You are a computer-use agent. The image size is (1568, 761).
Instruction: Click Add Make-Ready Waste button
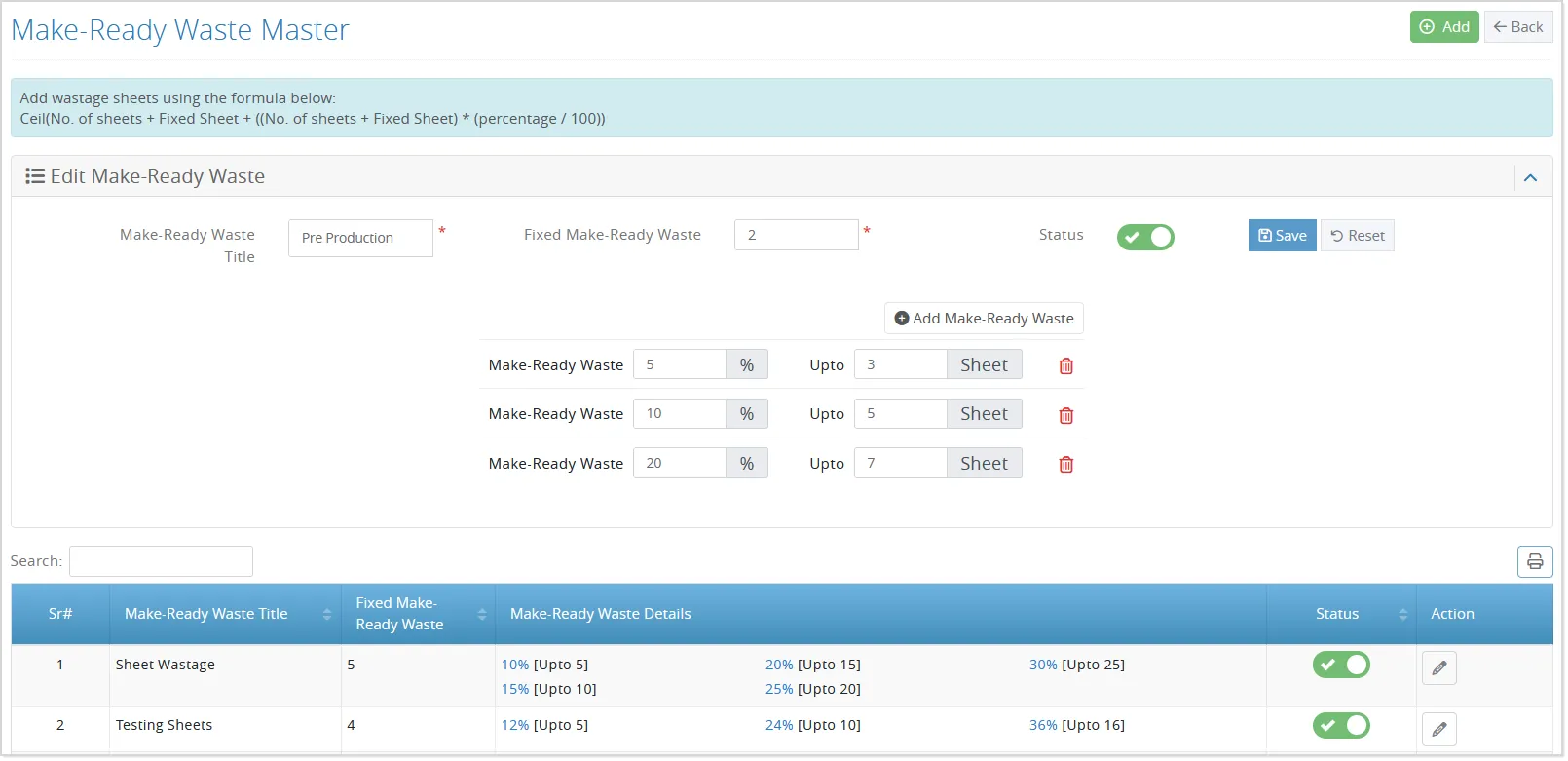click(x=984, y=319)
